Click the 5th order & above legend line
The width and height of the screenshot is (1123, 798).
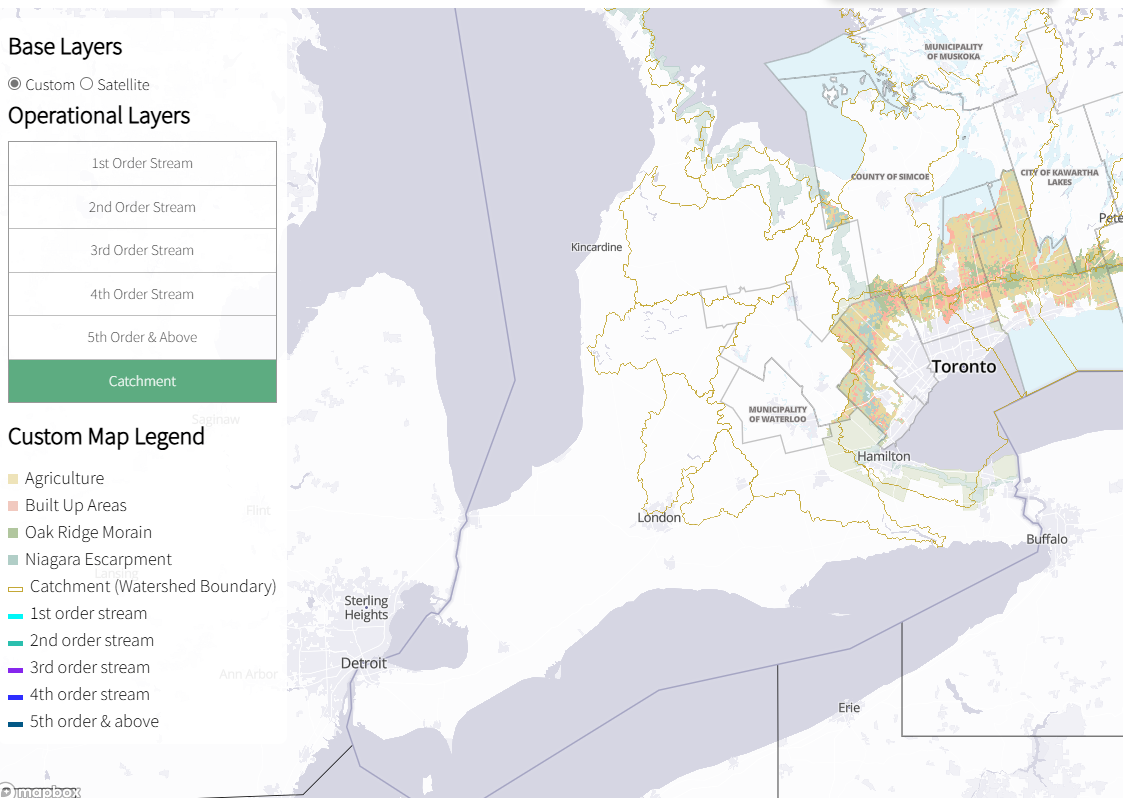click(x=15, y=724)
